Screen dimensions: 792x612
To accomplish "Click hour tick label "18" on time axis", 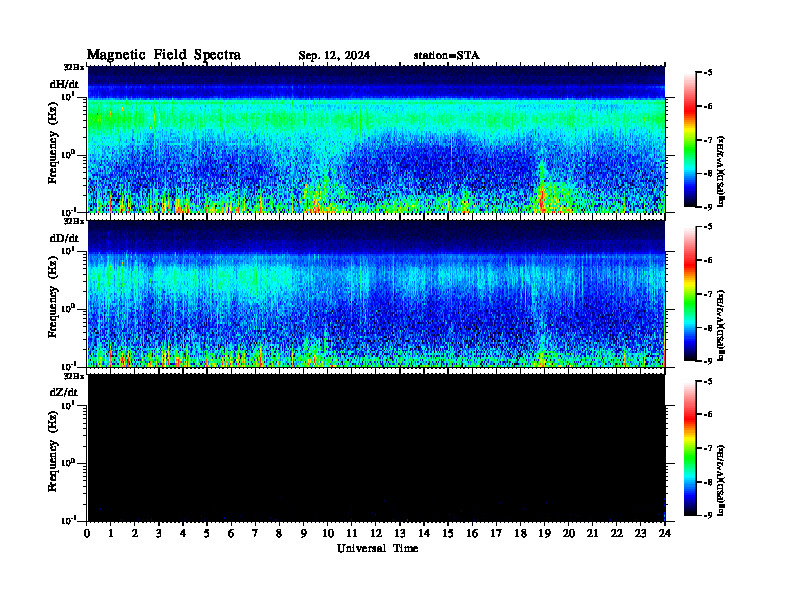I will 520,534.
